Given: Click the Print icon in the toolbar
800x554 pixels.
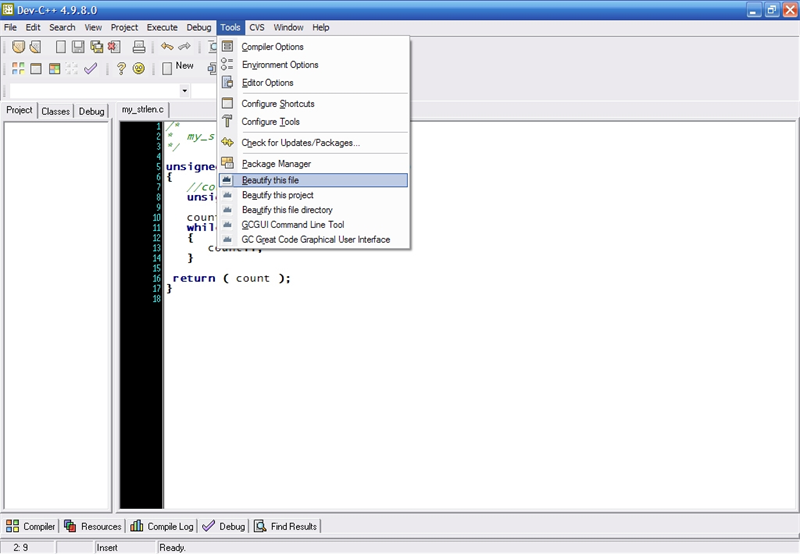Looking at the screenshot, I should click(139, 47).
